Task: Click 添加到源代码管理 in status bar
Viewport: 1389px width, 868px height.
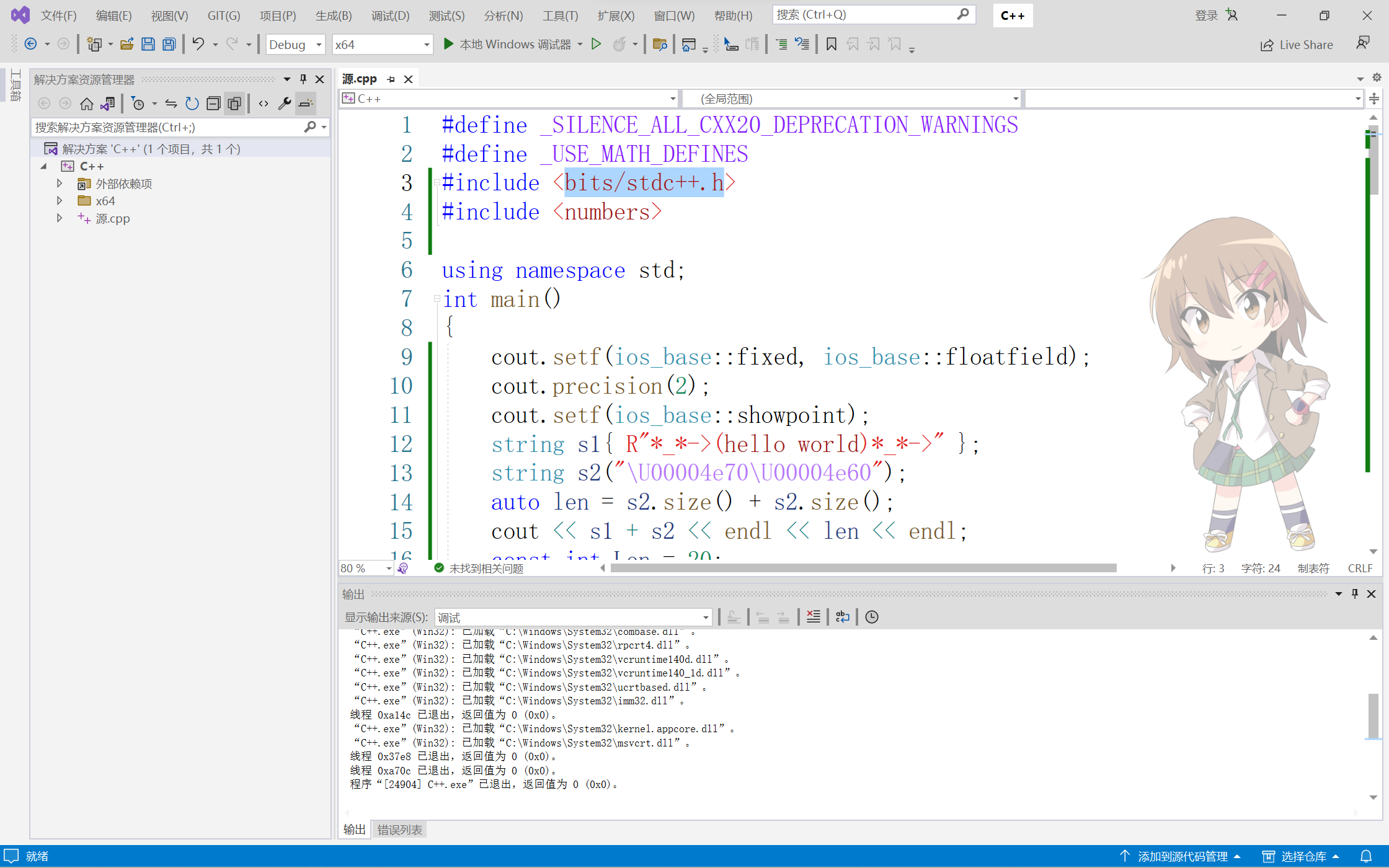Action: click(1181, 856)
